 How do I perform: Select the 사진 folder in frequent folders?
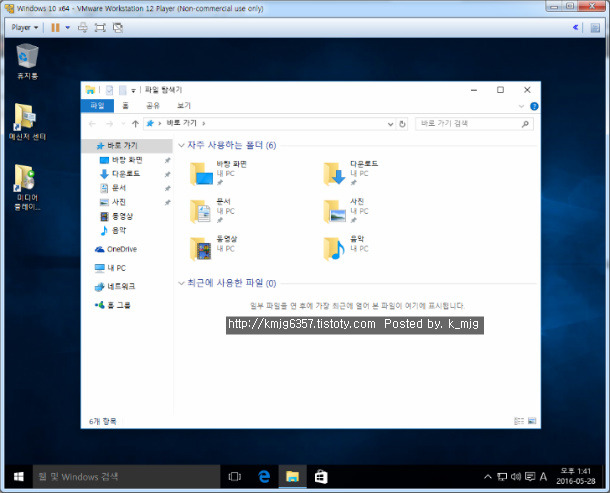point(346,211)
